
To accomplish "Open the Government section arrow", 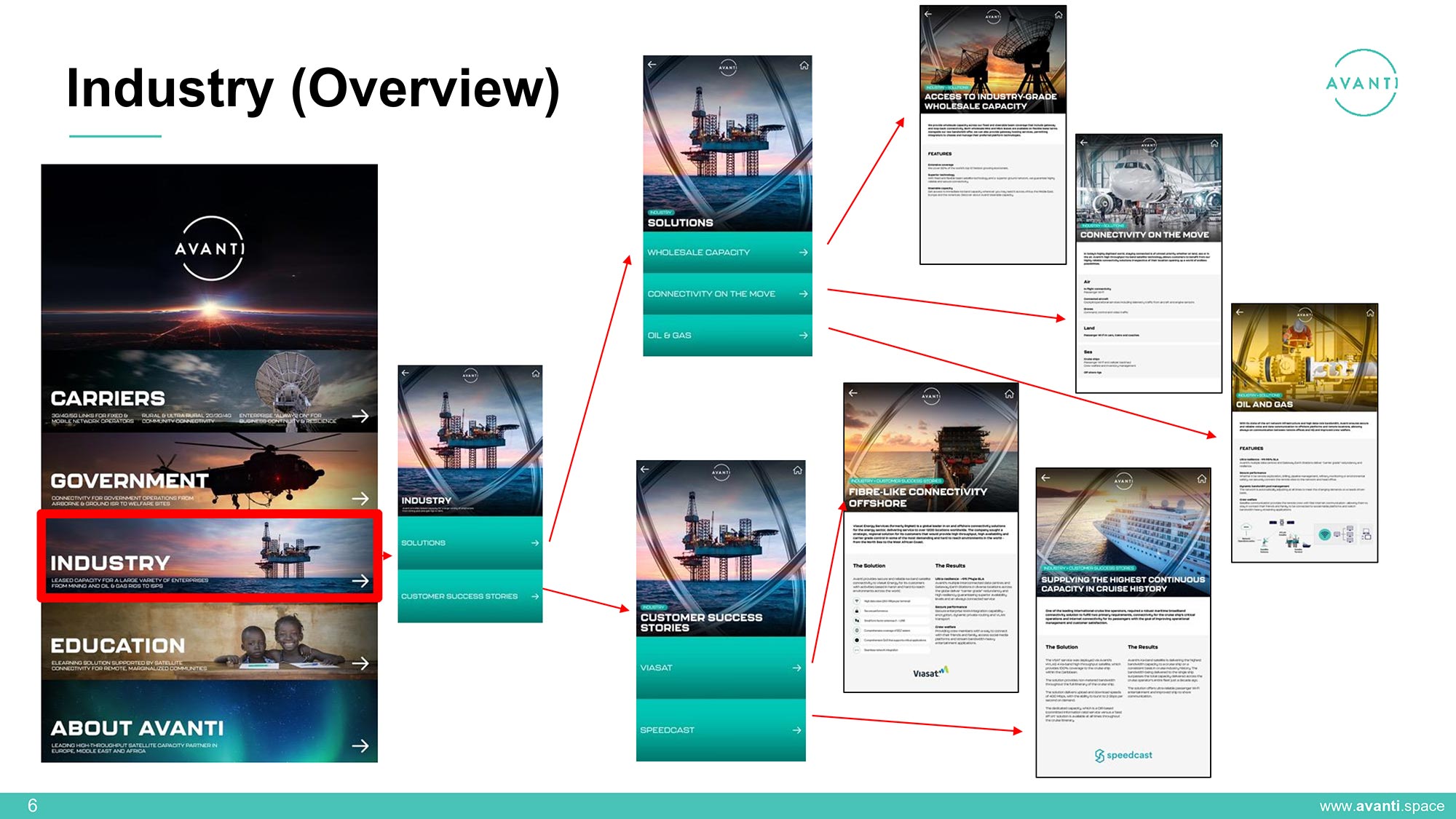I will point(360,498).
